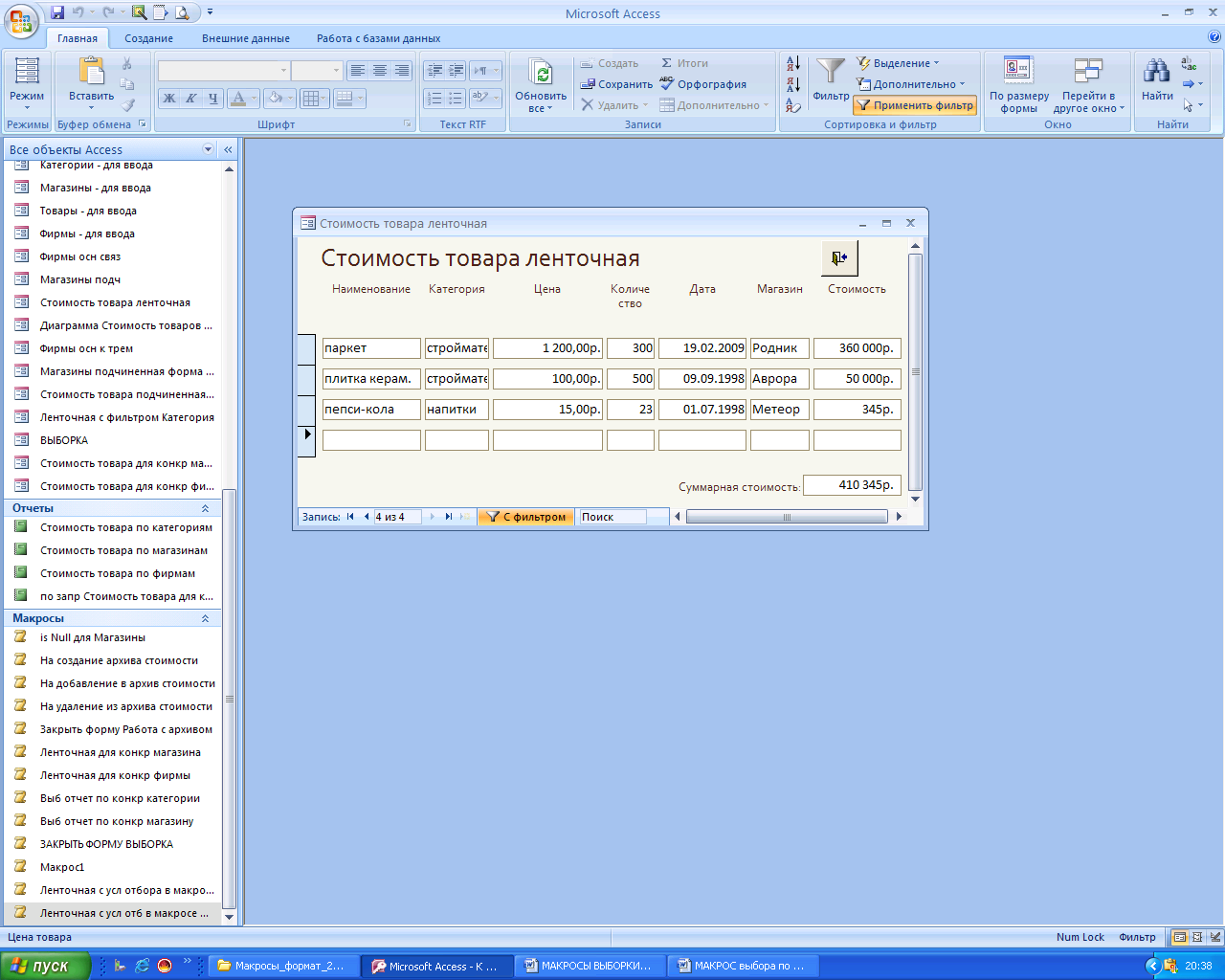
Task: Collapse navigation pane with shutter arrows
Action: pyautogui.click(x=228, y=149)
